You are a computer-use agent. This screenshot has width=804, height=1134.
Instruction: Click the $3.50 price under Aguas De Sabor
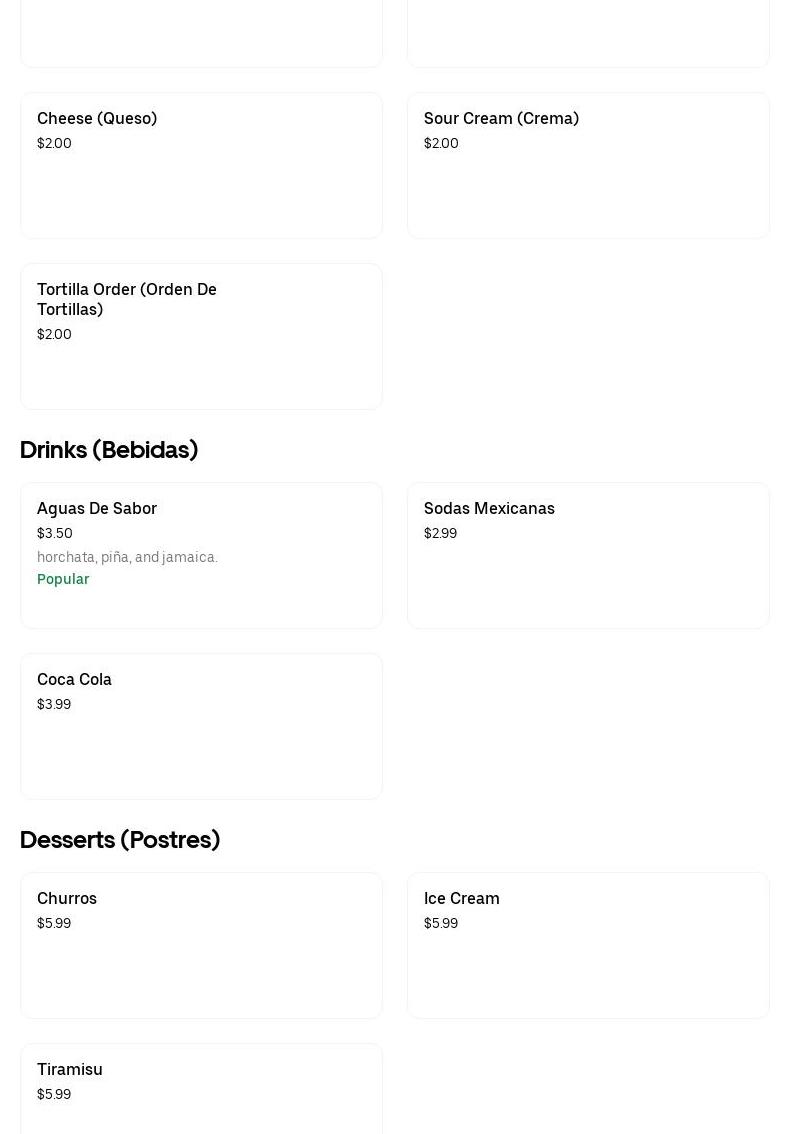55,533
